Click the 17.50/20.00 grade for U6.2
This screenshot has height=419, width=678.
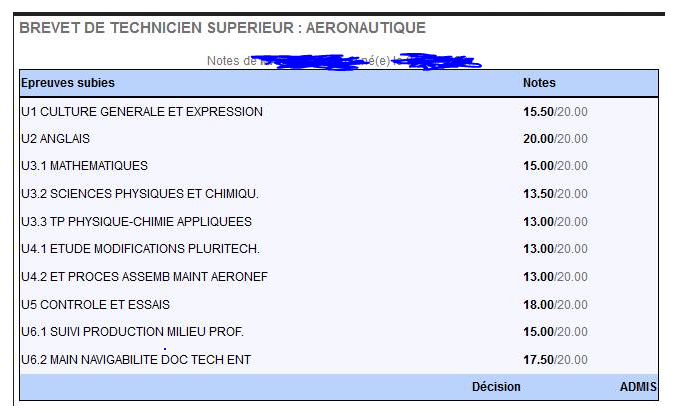(555, 359)
